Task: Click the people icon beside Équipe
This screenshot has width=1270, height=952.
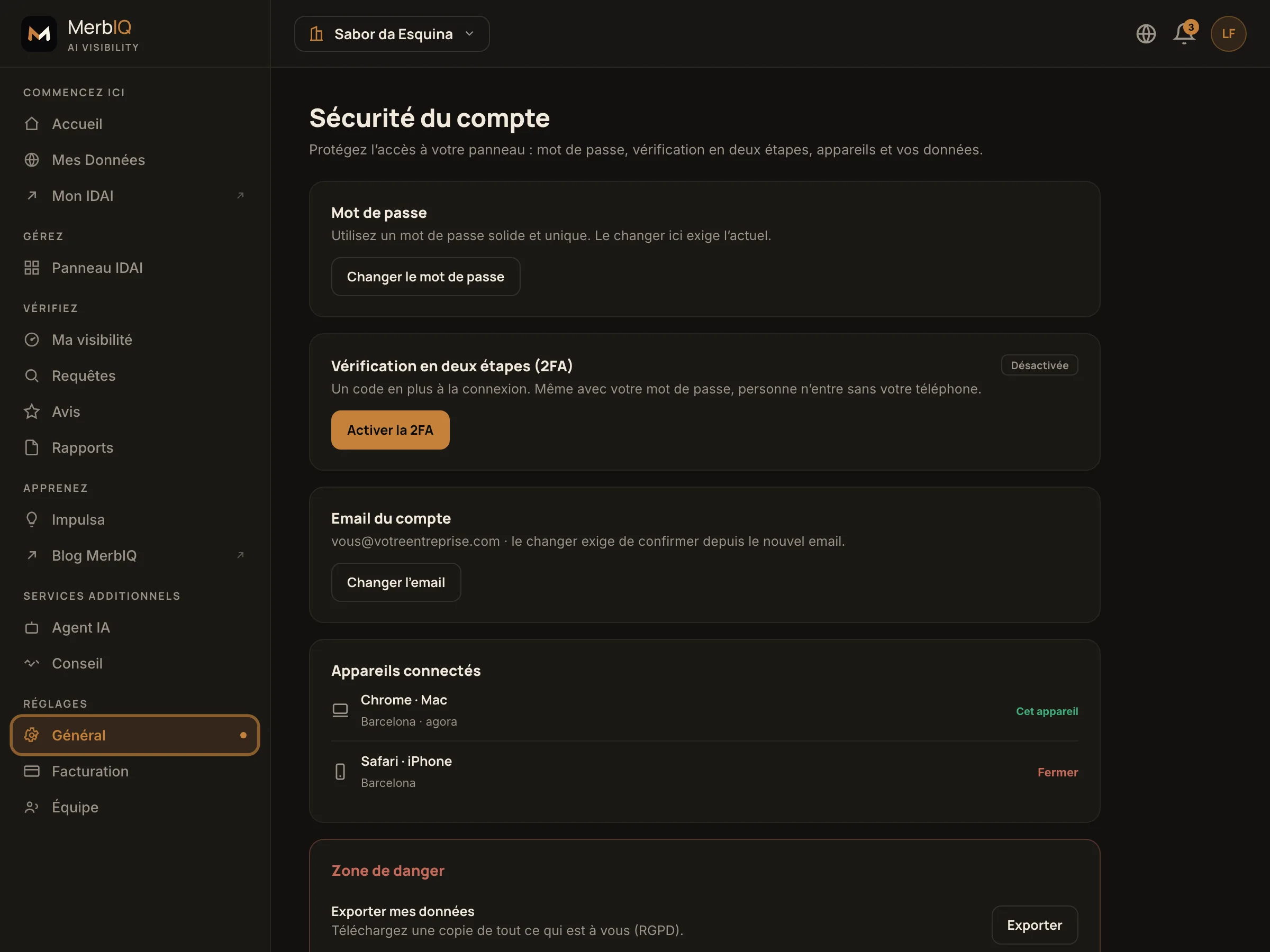Action: (32, 808)
